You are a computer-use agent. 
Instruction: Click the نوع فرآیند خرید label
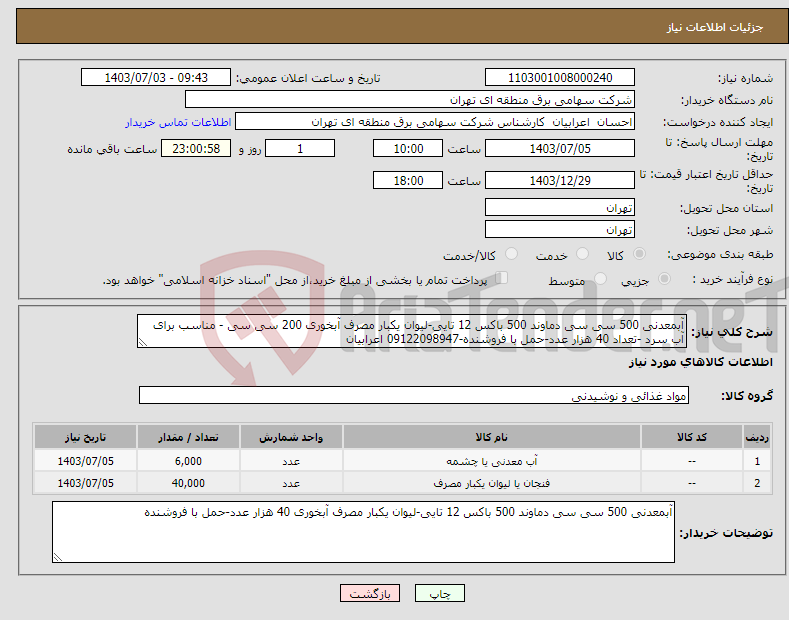tap(733, 279)
